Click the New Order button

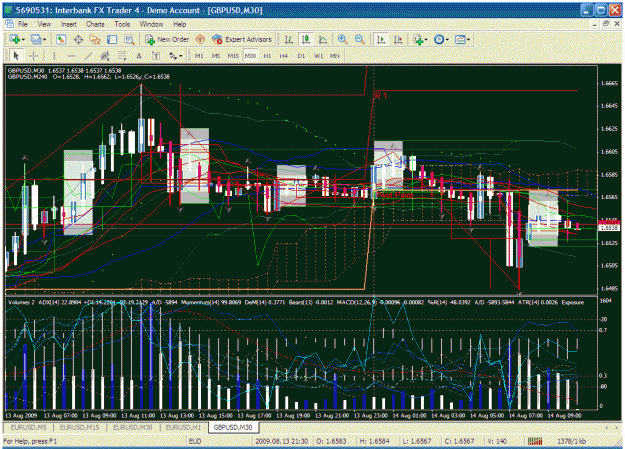[x=167, y=39]
